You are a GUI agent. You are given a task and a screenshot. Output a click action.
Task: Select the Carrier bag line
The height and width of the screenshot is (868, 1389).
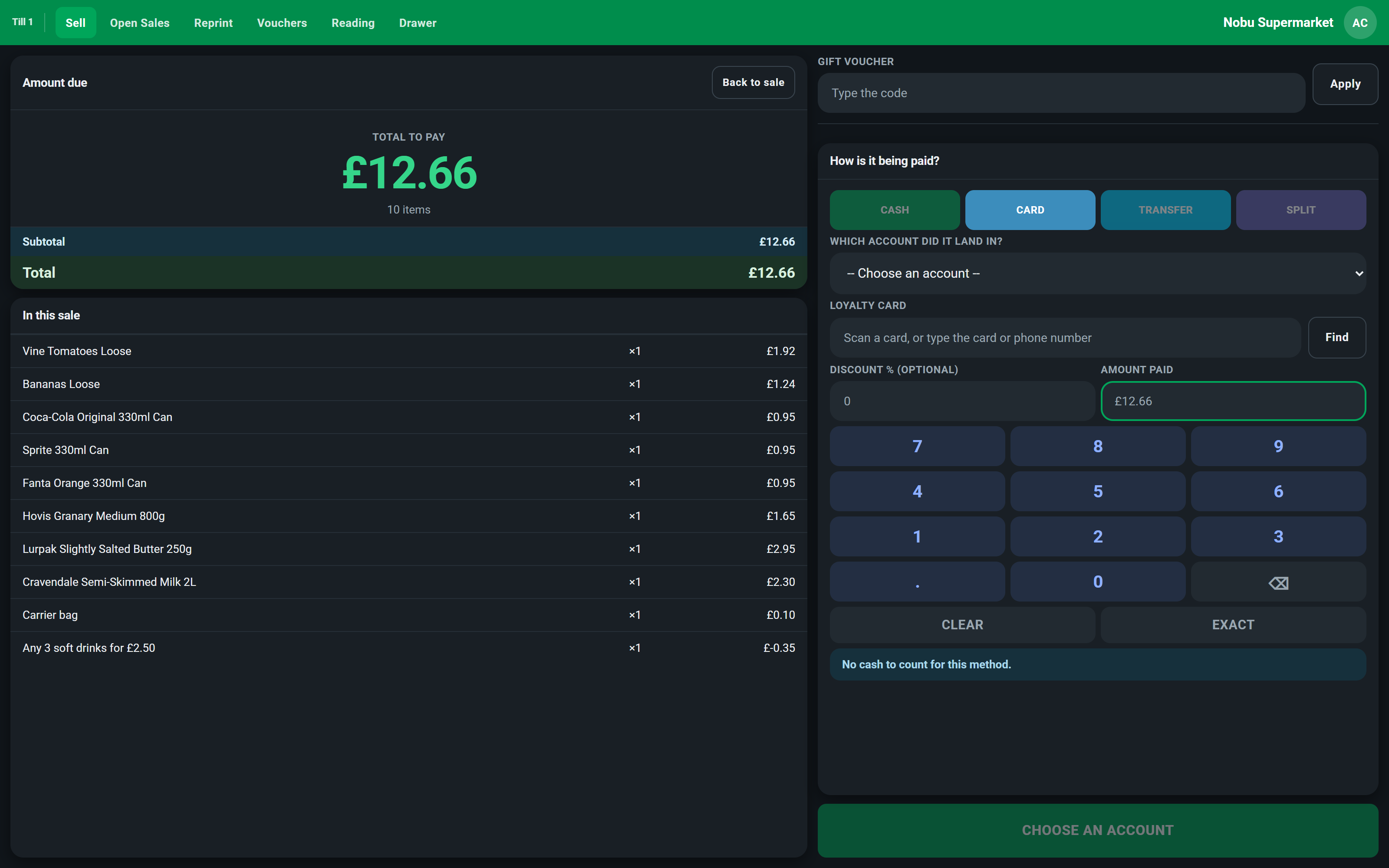(x=408, y=615)
